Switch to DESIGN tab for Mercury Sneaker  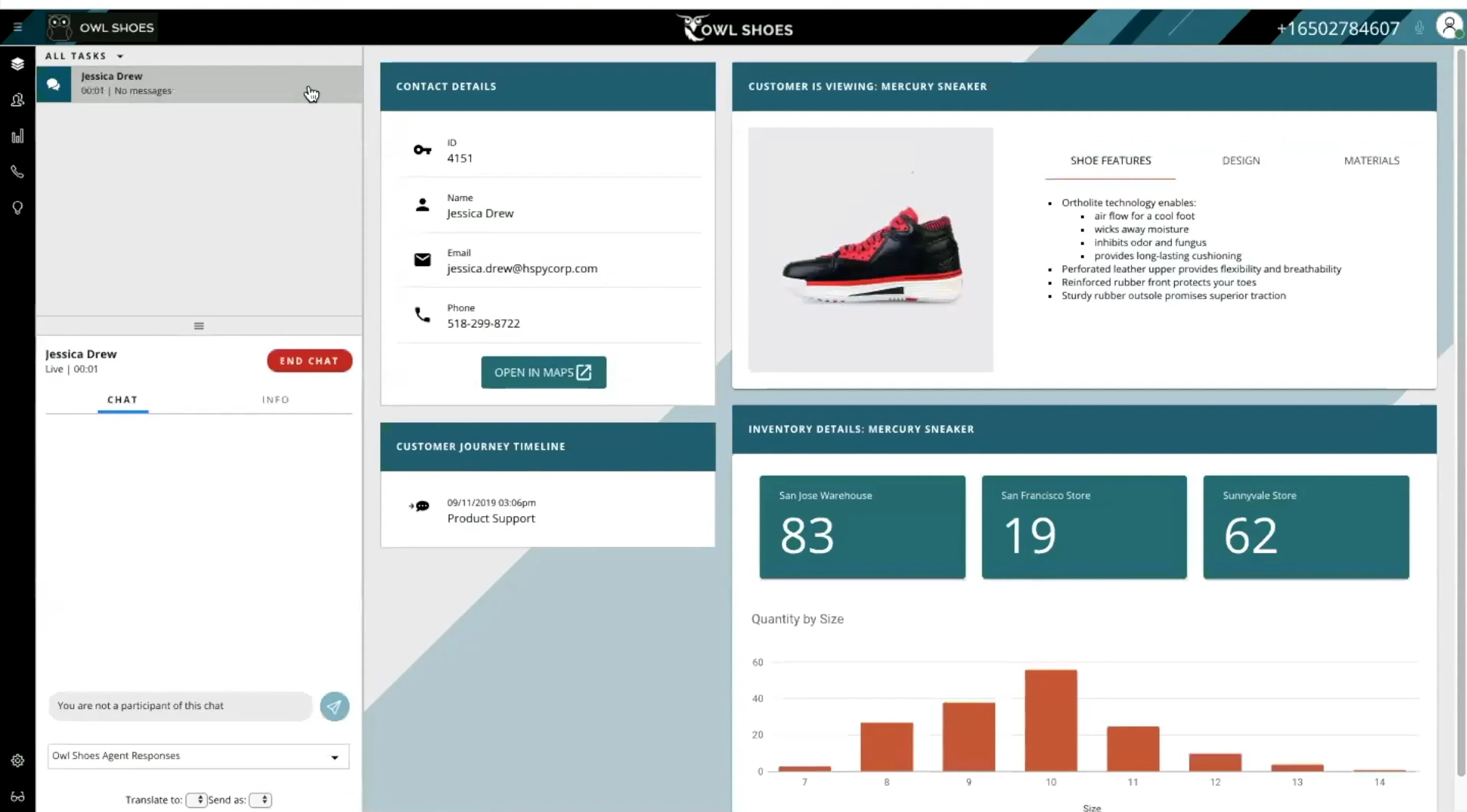coord(1241,160)
